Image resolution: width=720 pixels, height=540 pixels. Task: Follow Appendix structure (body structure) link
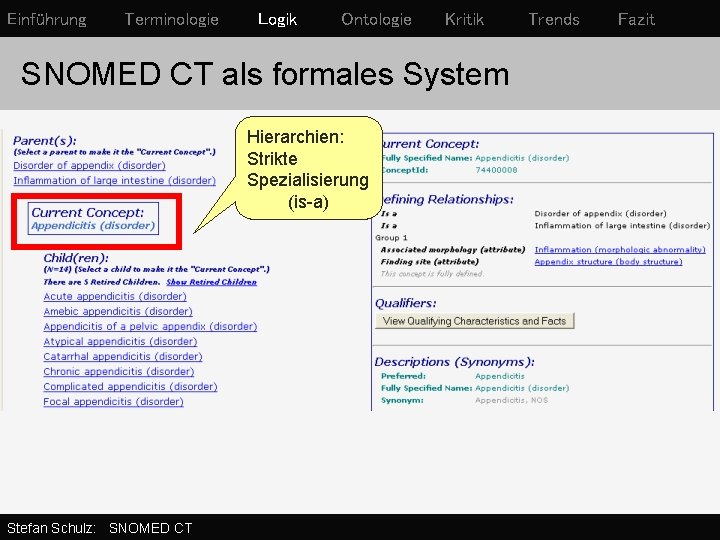point(608,262)
